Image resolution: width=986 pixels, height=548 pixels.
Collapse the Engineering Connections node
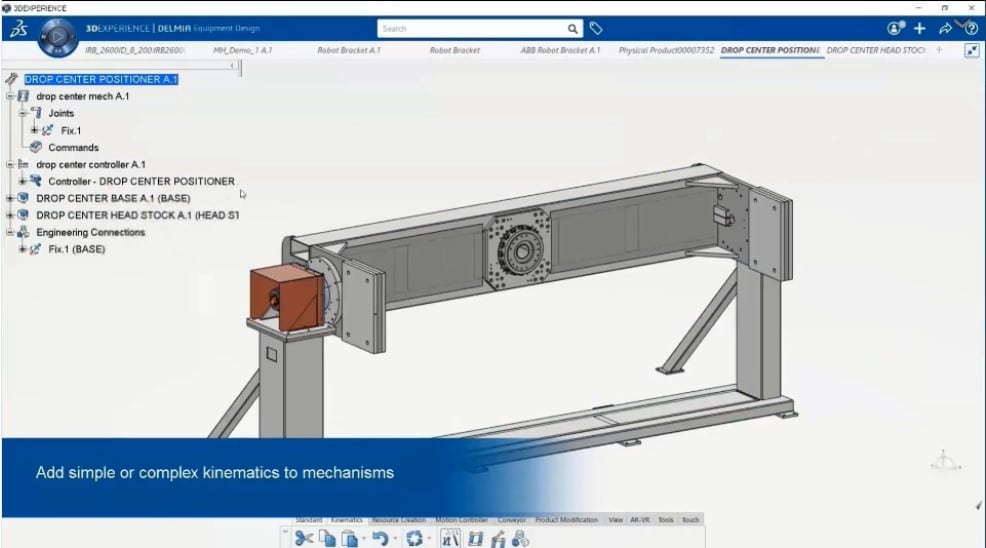click(9, 232)
